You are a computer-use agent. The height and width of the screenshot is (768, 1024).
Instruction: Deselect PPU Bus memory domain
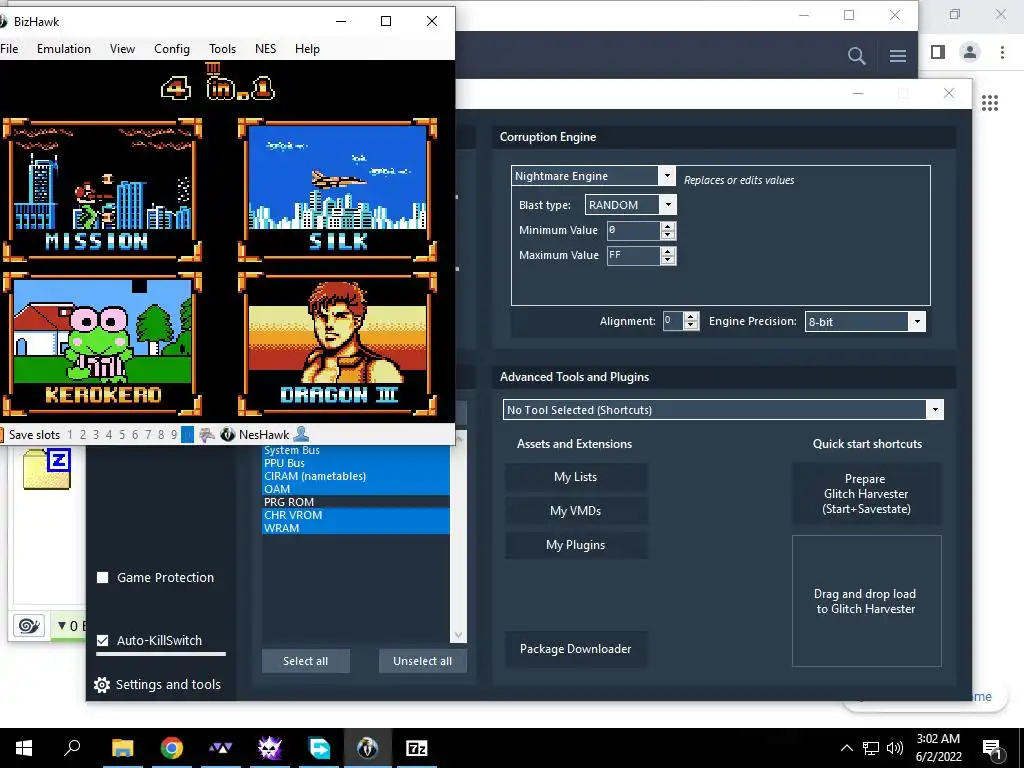pyautogui.click(x=355, y=463)
